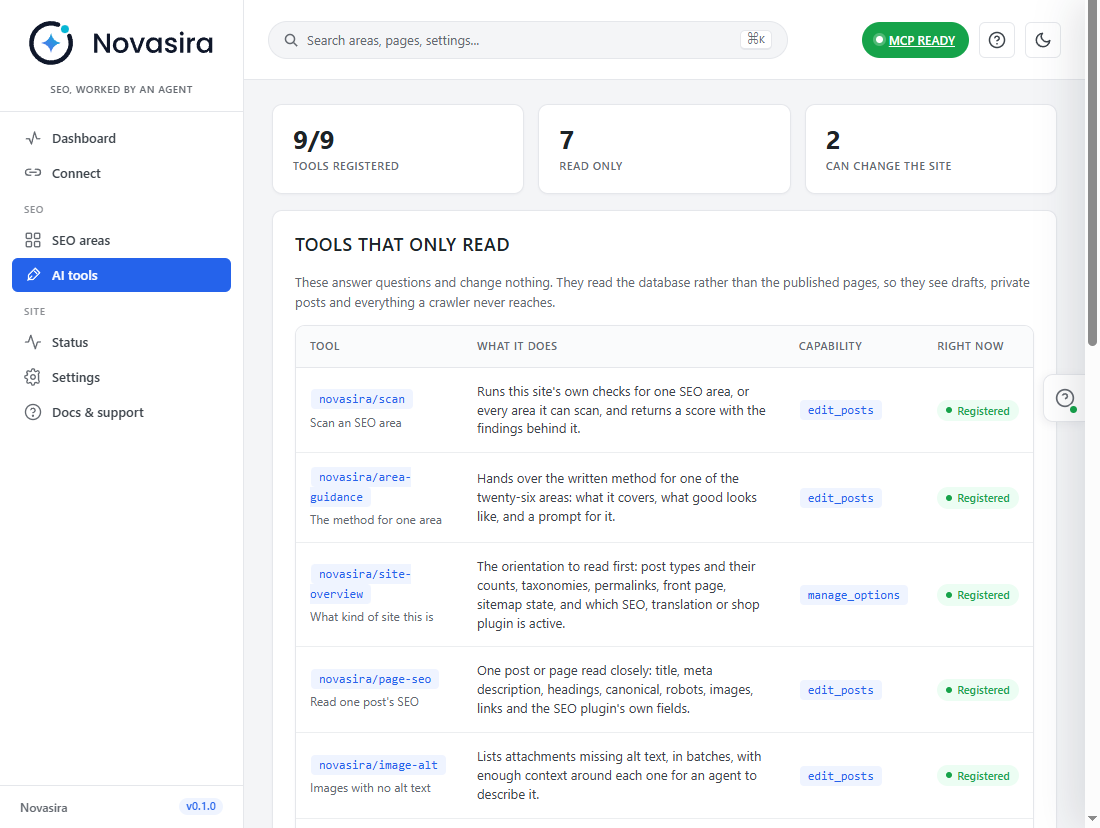
Task: Click the CAPABILITY column header
Action: (x=830, y=346)
